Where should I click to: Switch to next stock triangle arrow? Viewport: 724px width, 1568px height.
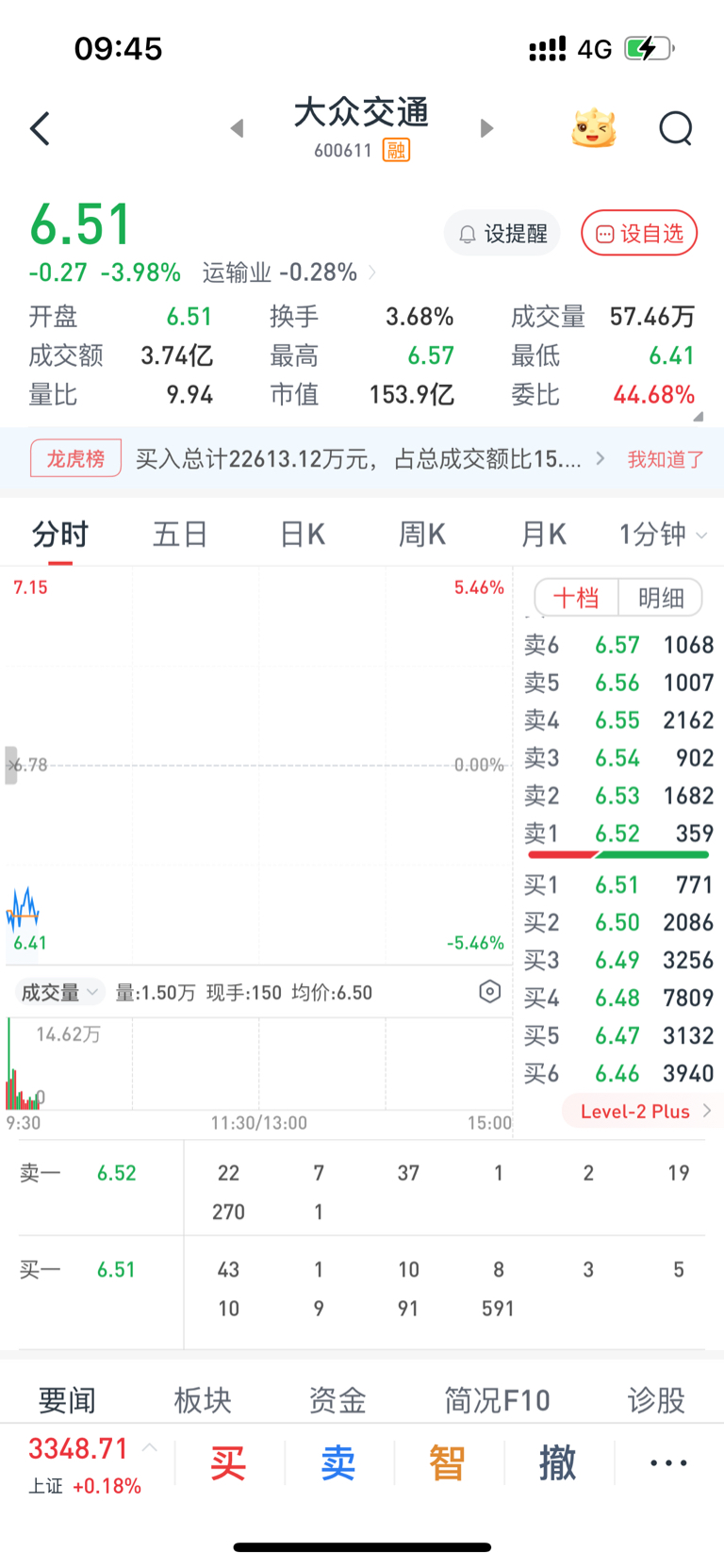click(x=486, y=128)
